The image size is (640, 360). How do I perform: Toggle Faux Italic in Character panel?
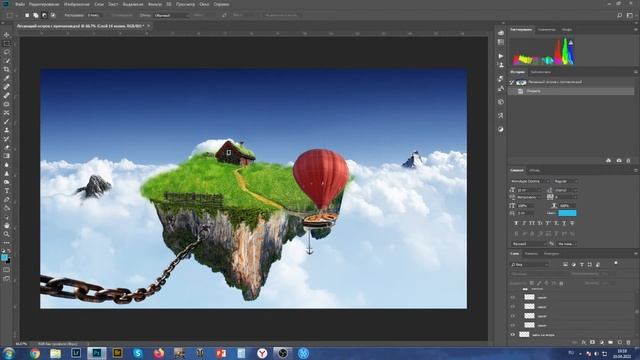[x=524, y=223]
